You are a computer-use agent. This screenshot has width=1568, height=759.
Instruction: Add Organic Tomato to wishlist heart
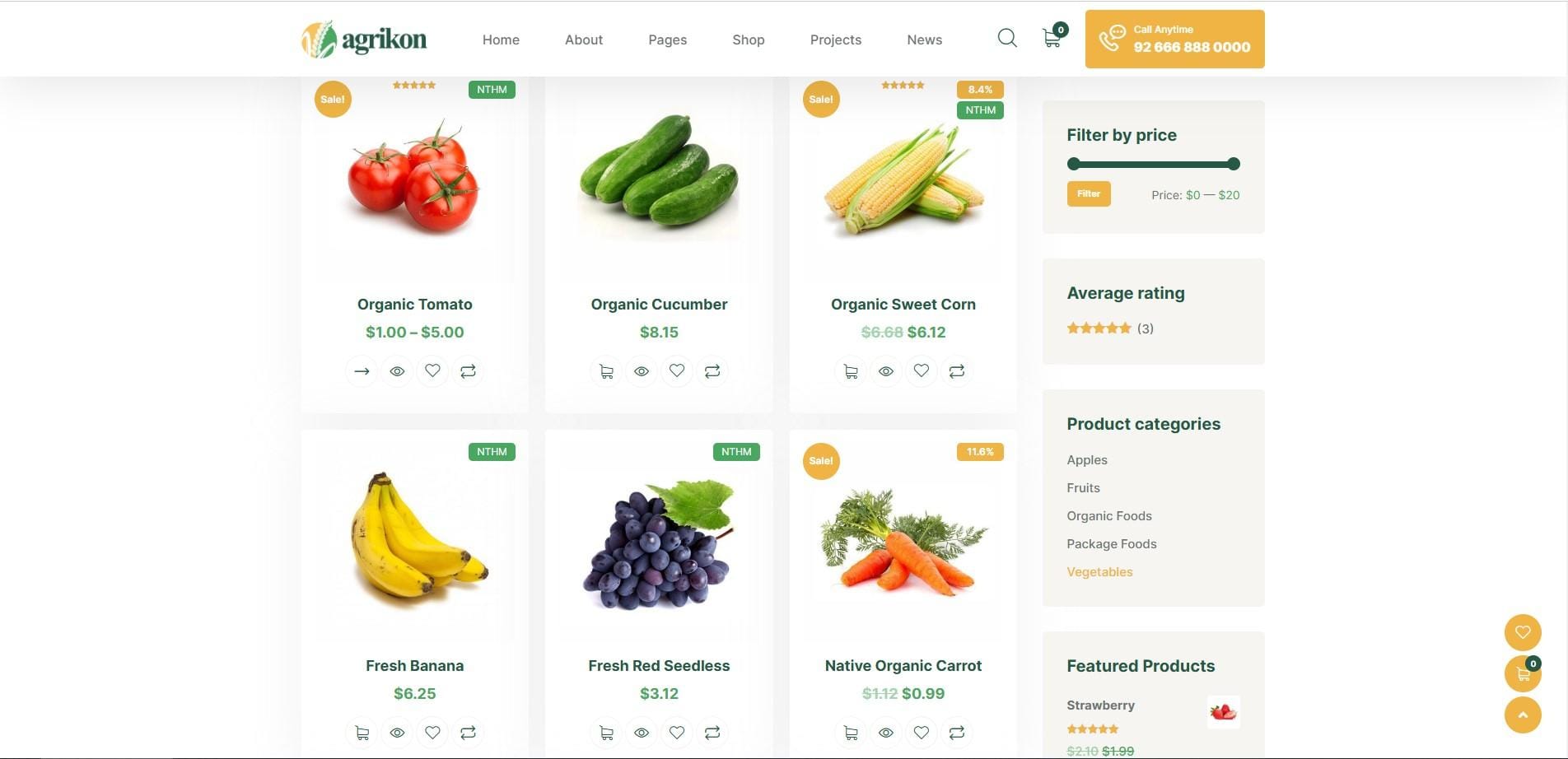point(432,371)
